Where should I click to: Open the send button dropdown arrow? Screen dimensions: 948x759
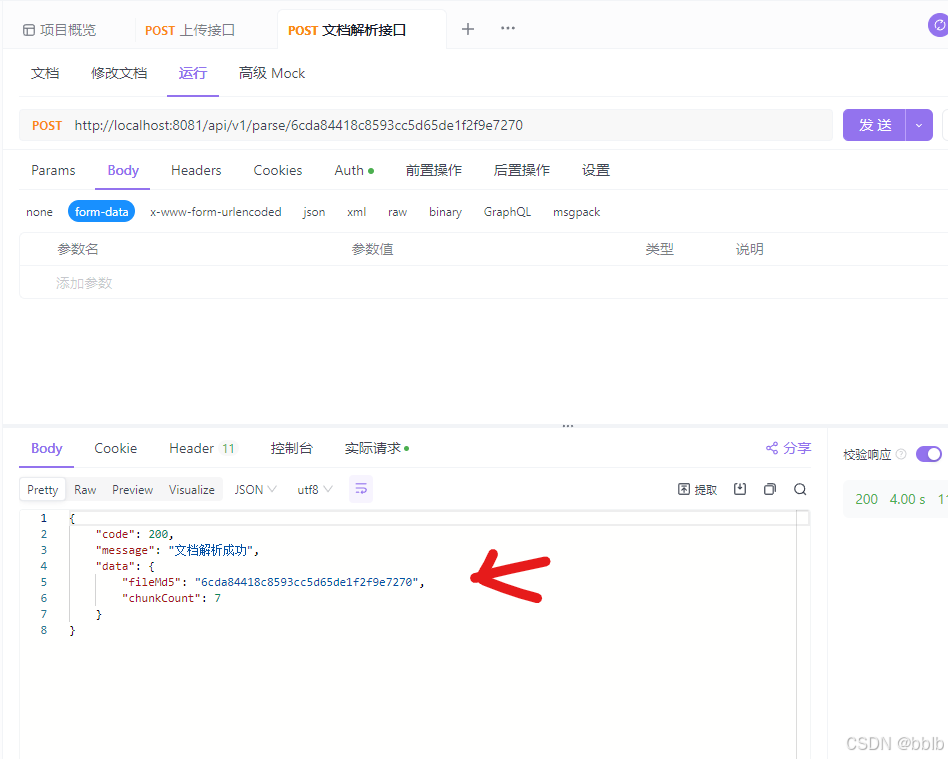coord(918,125)
